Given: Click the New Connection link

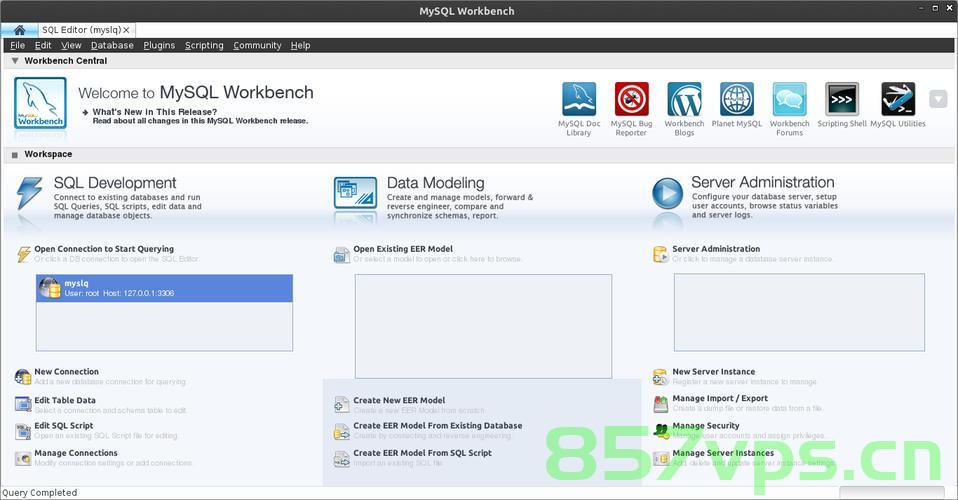Looking at the screenshot, I should tap(67, 372).
